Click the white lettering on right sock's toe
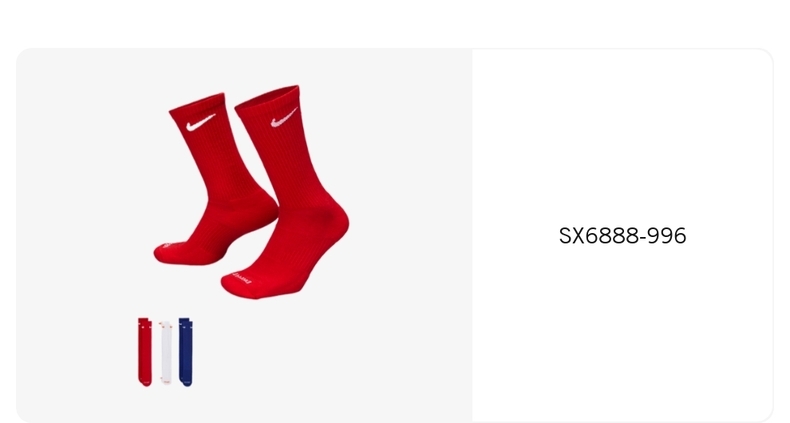The image size is (790, 423). 238,278
